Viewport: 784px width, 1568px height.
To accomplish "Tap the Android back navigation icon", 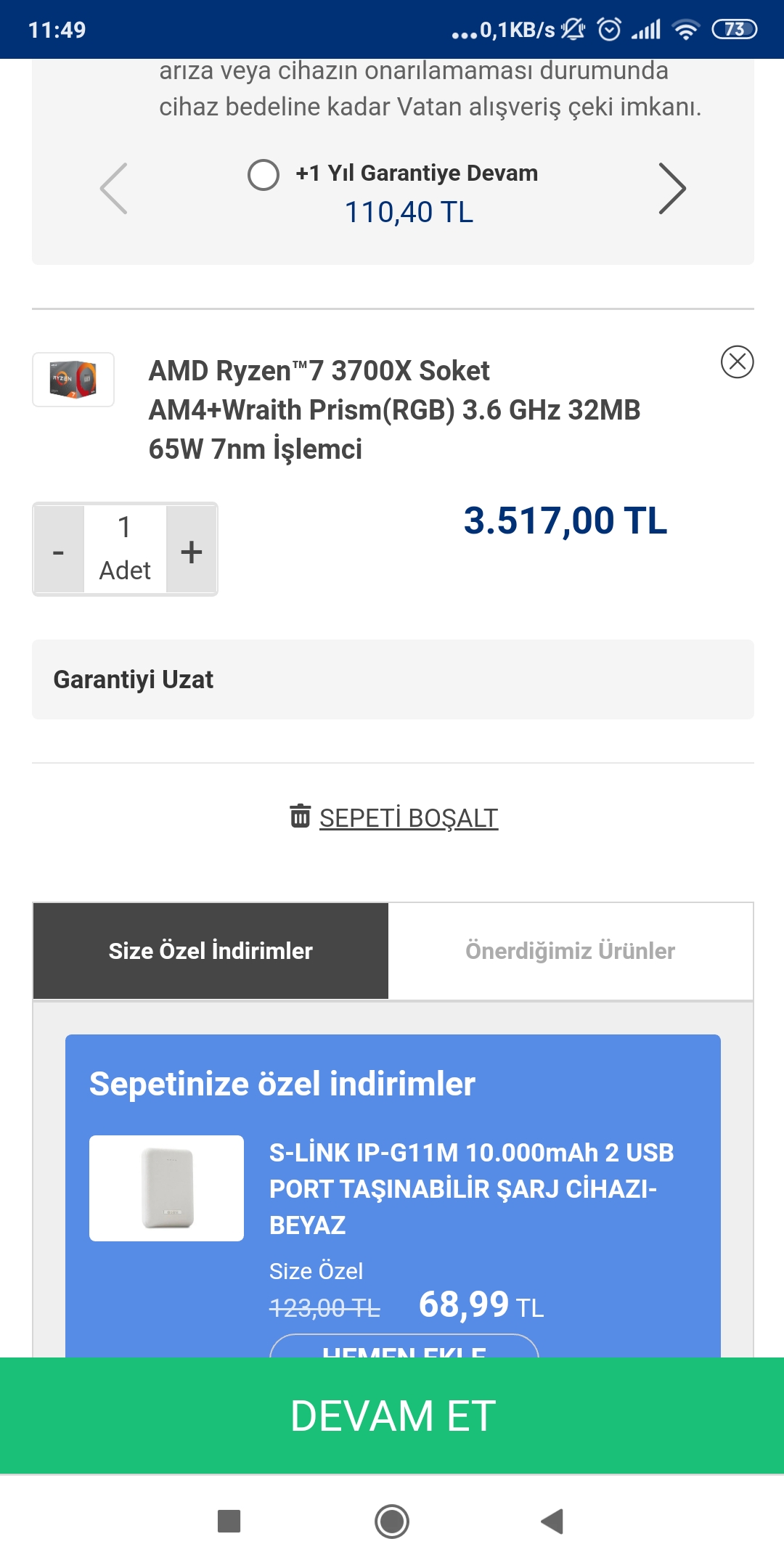I will 552,1521.
